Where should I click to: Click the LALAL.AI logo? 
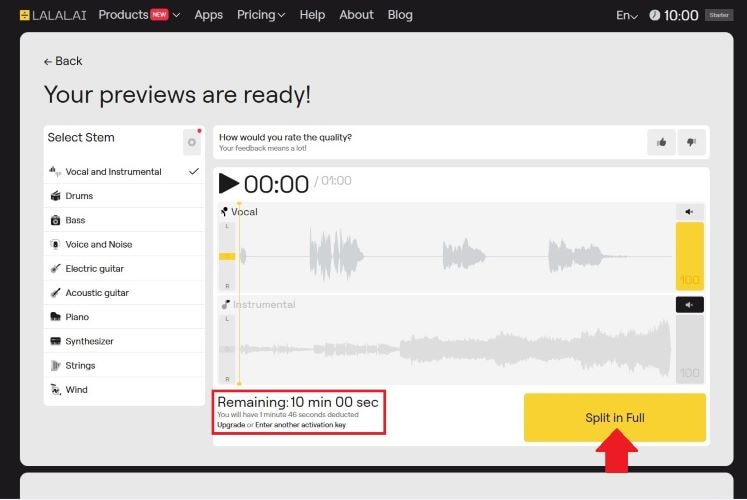point(53,15)
